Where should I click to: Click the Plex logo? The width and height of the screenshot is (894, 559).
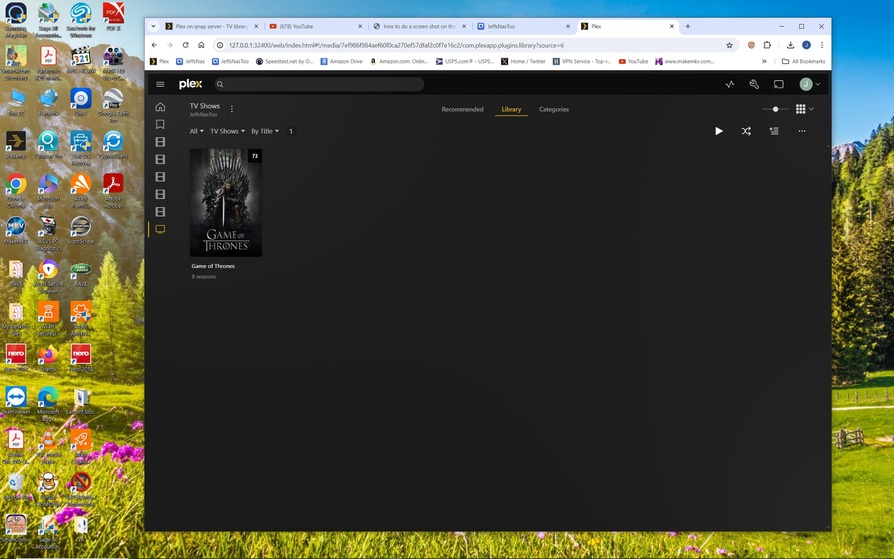pos(190,84)
